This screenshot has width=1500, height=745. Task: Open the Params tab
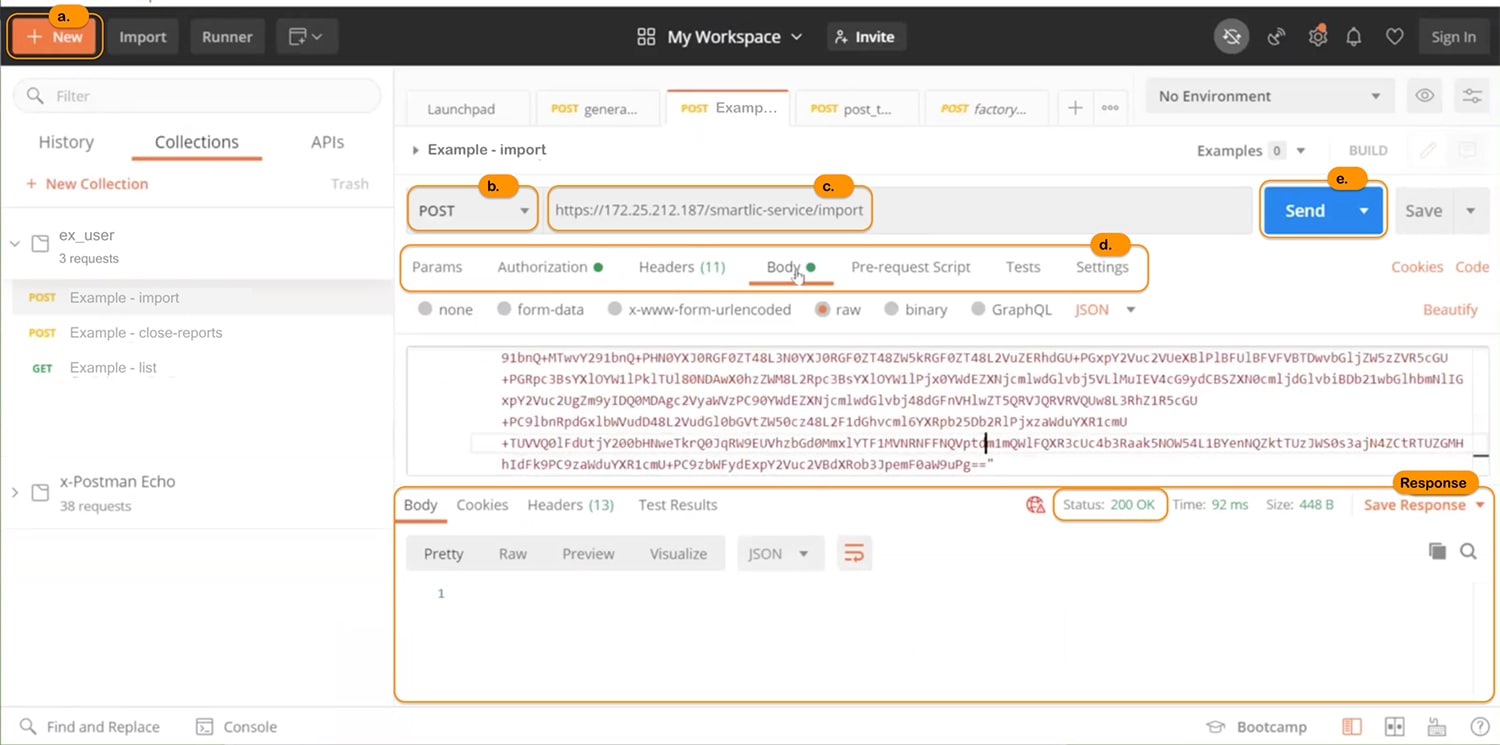tap(437, 267)
